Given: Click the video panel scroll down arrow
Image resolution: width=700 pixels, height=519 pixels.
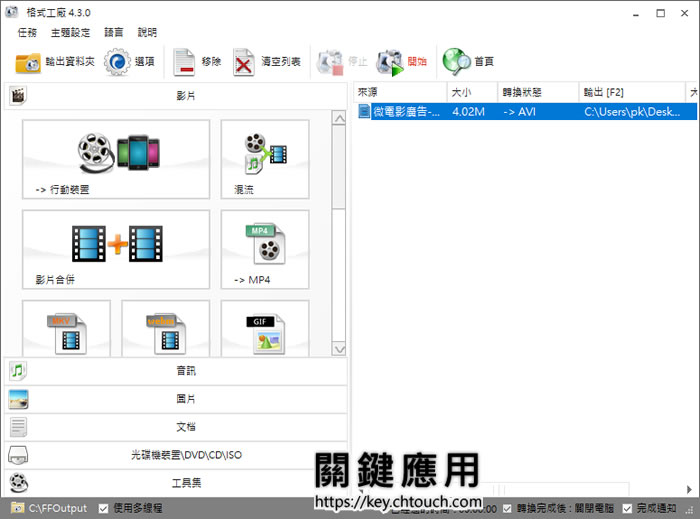Looking at the screenshot, I should pos(338,348).
